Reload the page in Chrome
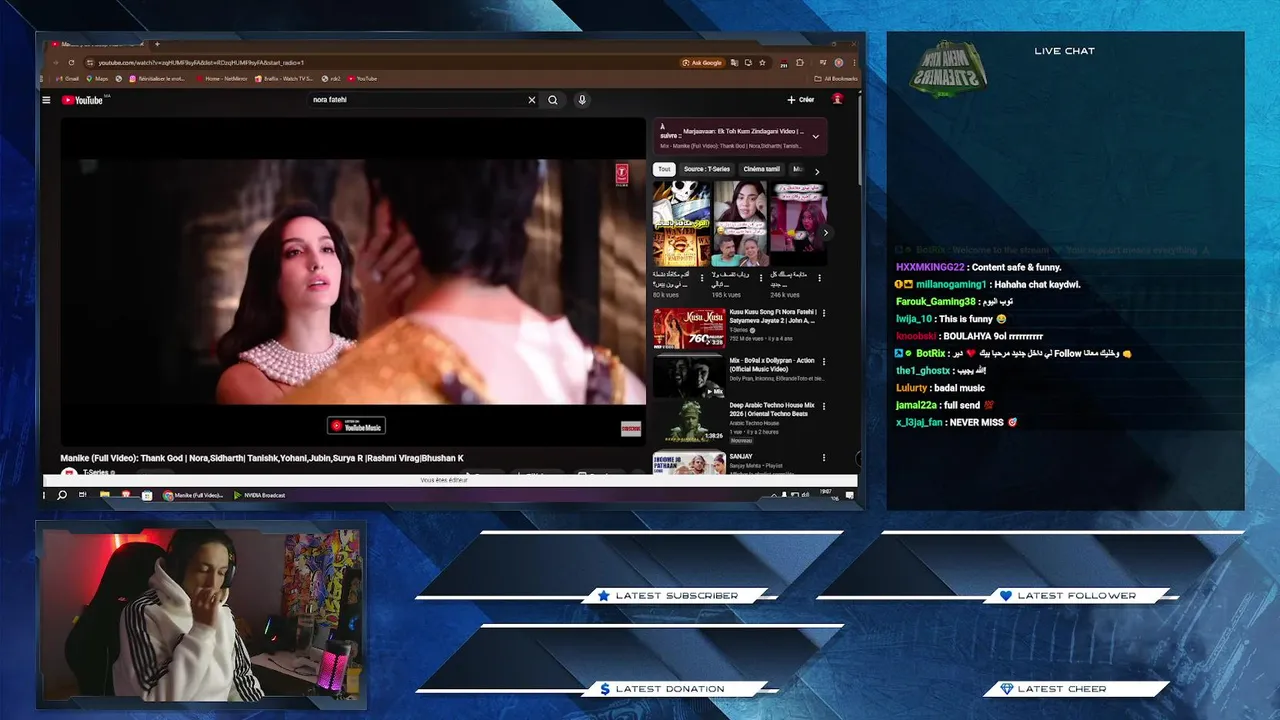 tap(71, 62)
